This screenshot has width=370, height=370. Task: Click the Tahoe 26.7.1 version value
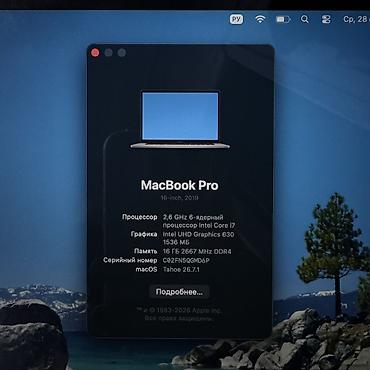tap(181, 269)
